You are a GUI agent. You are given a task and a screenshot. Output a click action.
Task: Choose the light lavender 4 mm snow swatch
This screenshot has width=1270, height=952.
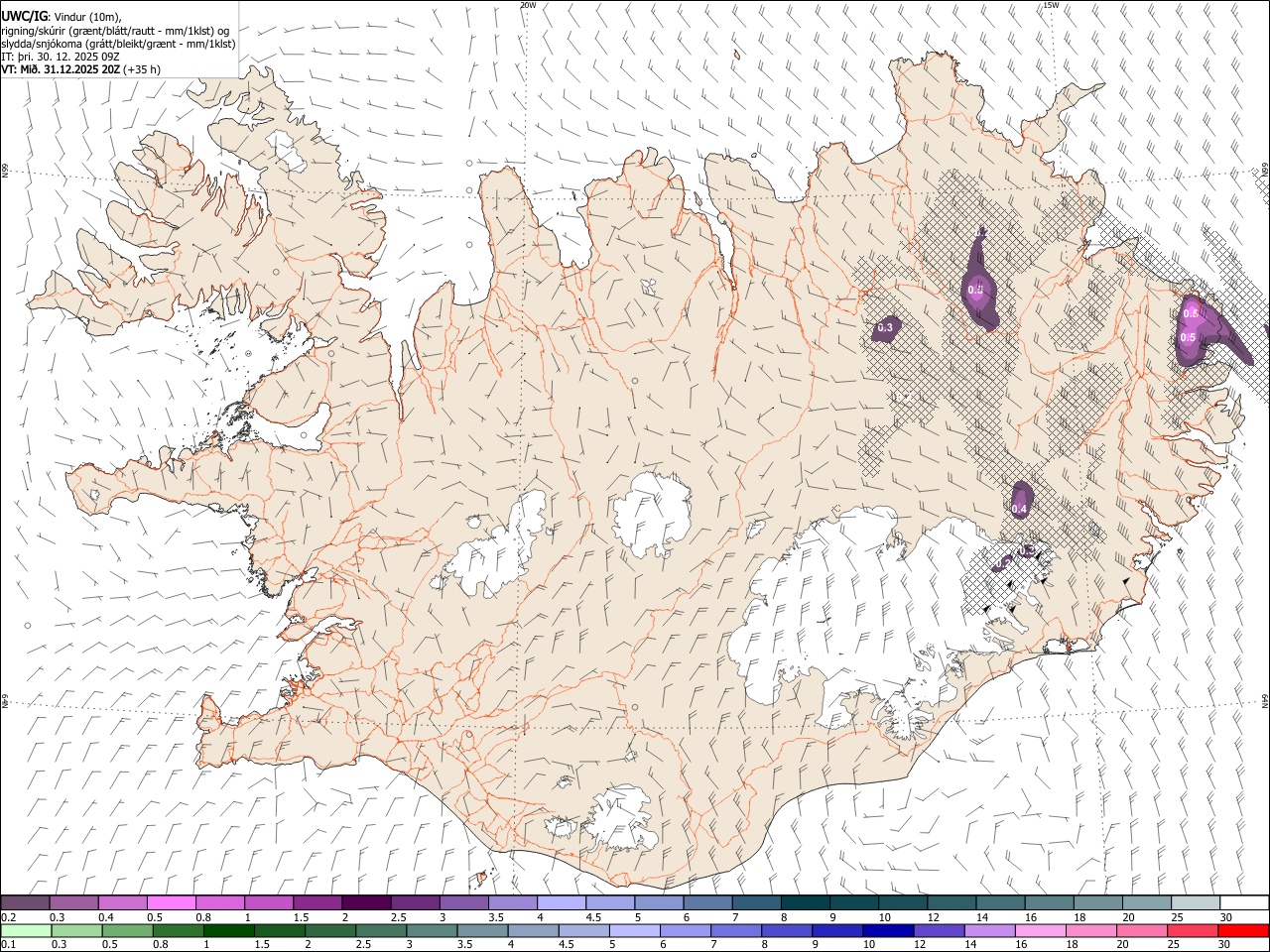(x=562, y=903)
